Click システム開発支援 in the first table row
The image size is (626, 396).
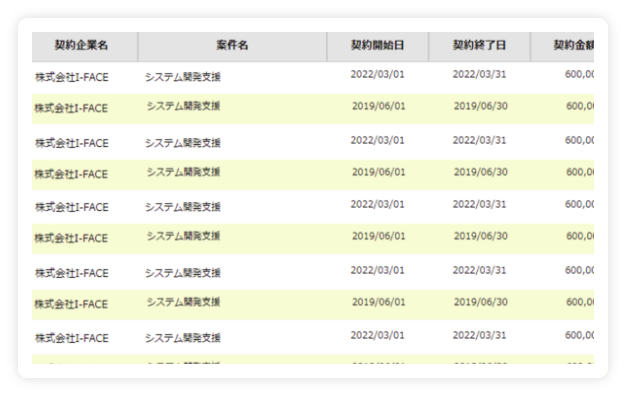[x=183, y=77]
